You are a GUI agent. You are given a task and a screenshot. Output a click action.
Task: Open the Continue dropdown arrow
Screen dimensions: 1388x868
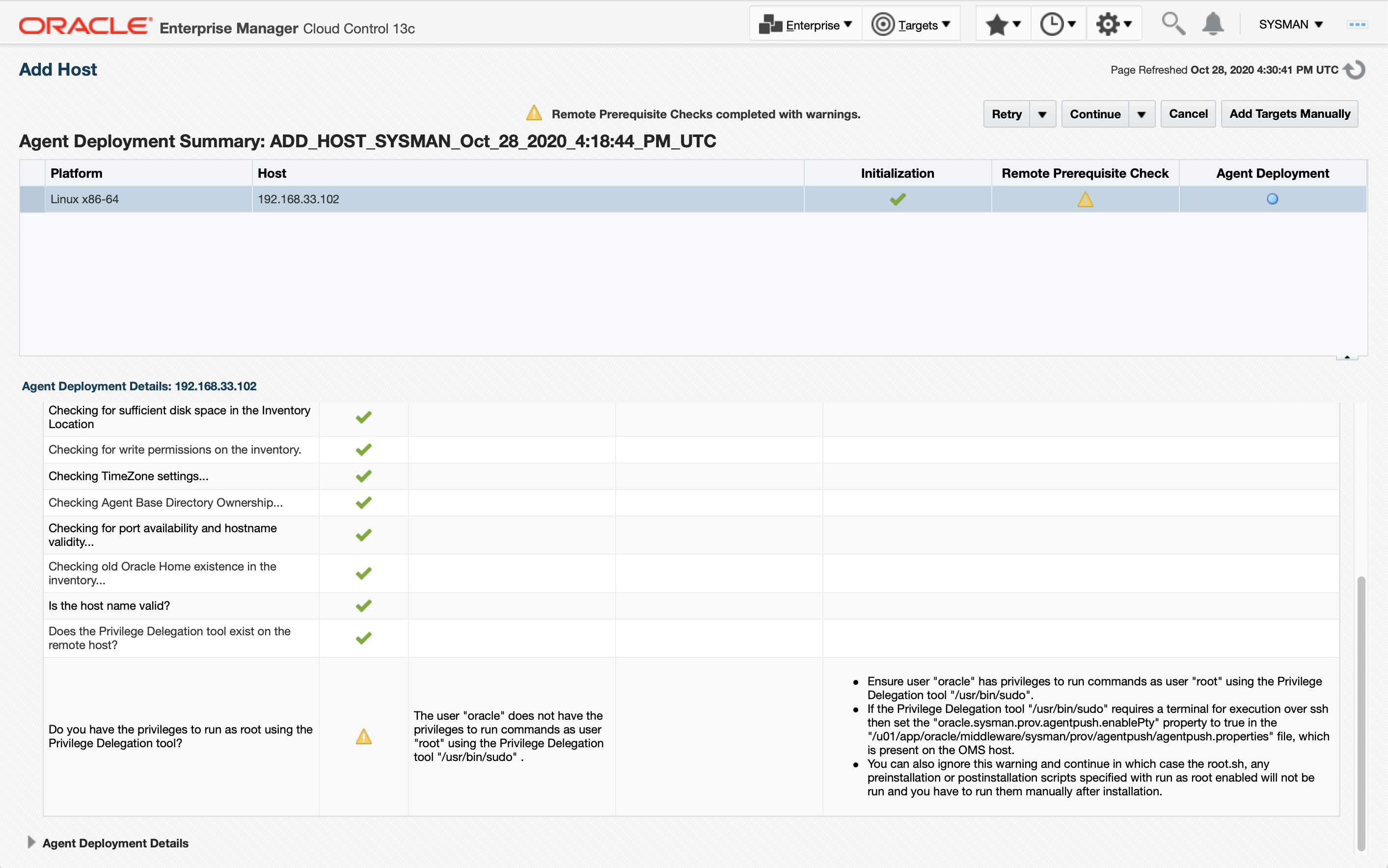[x=1142, y=114]
